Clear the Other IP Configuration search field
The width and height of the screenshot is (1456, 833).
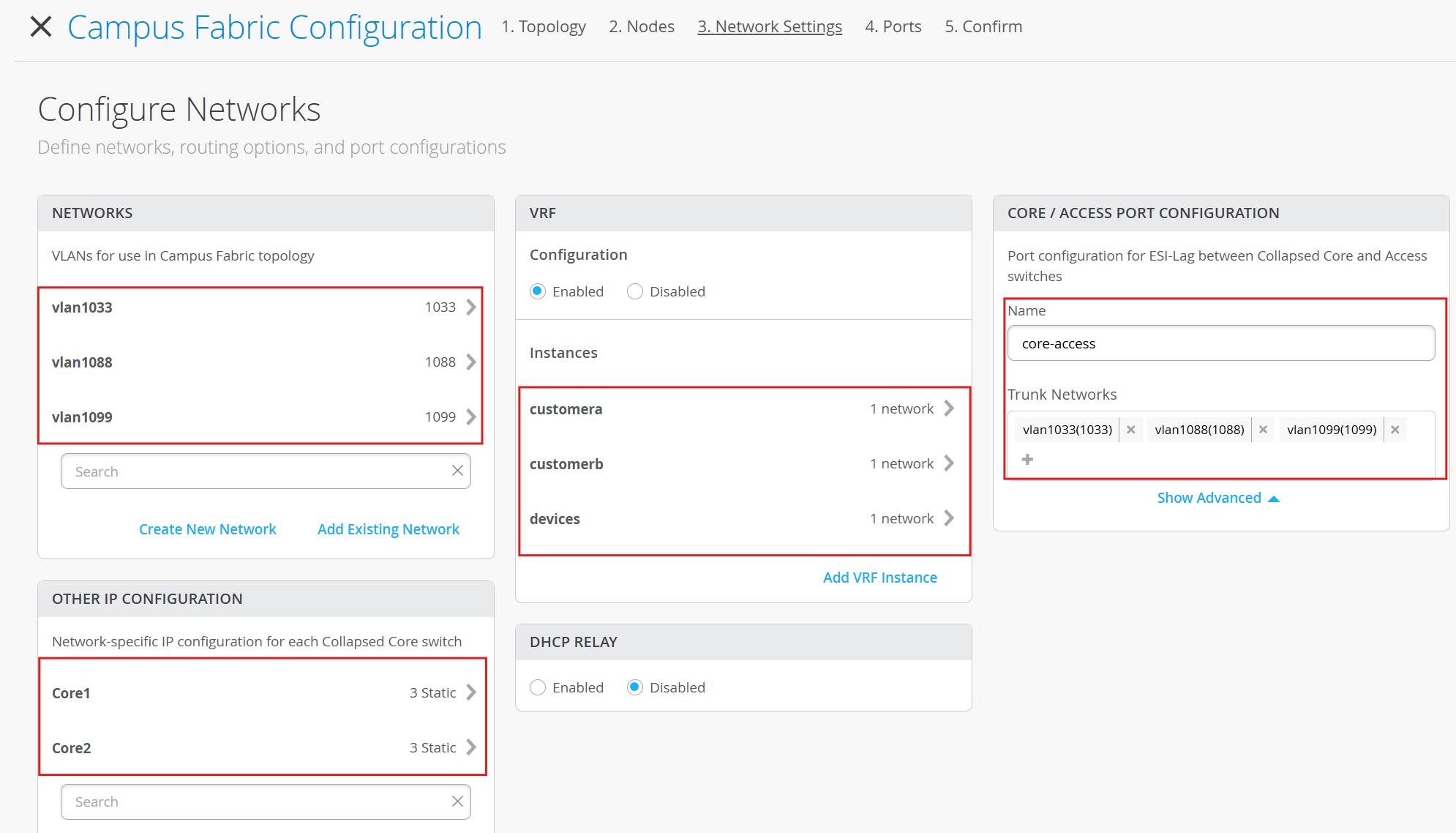point(457,802)
